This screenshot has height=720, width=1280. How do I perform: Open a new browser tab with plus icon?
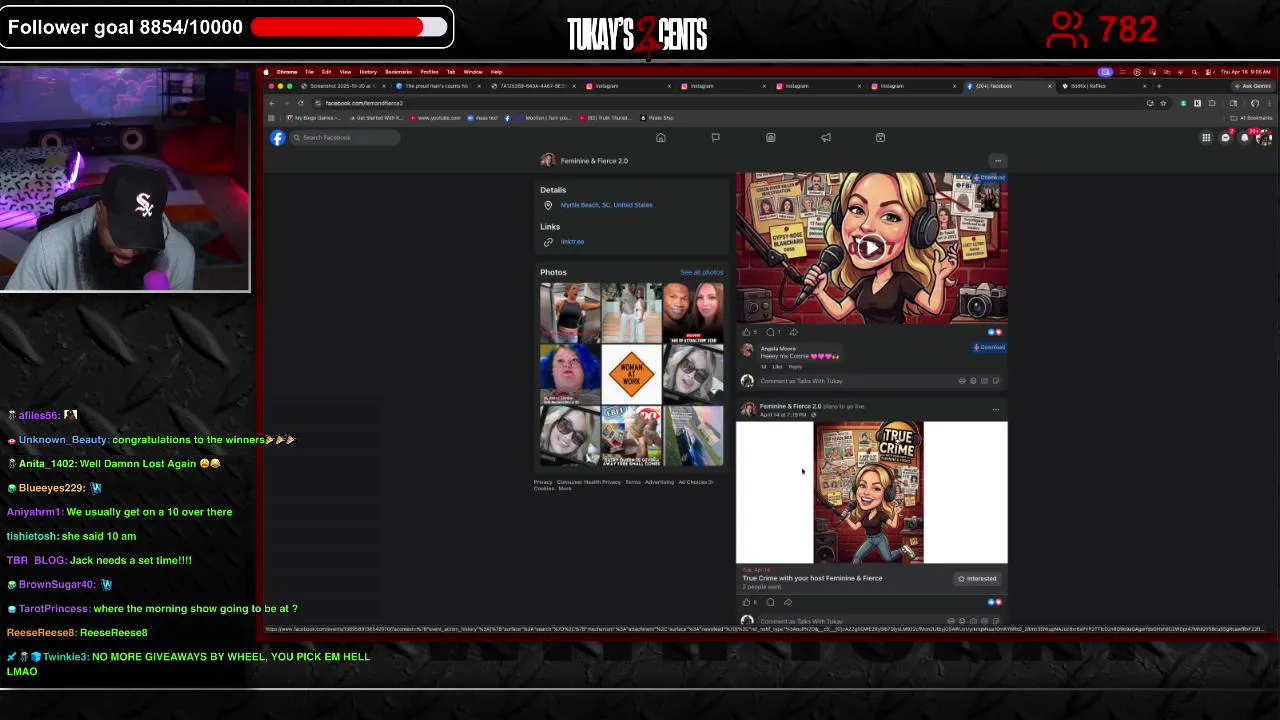[x=1159, y=86]
